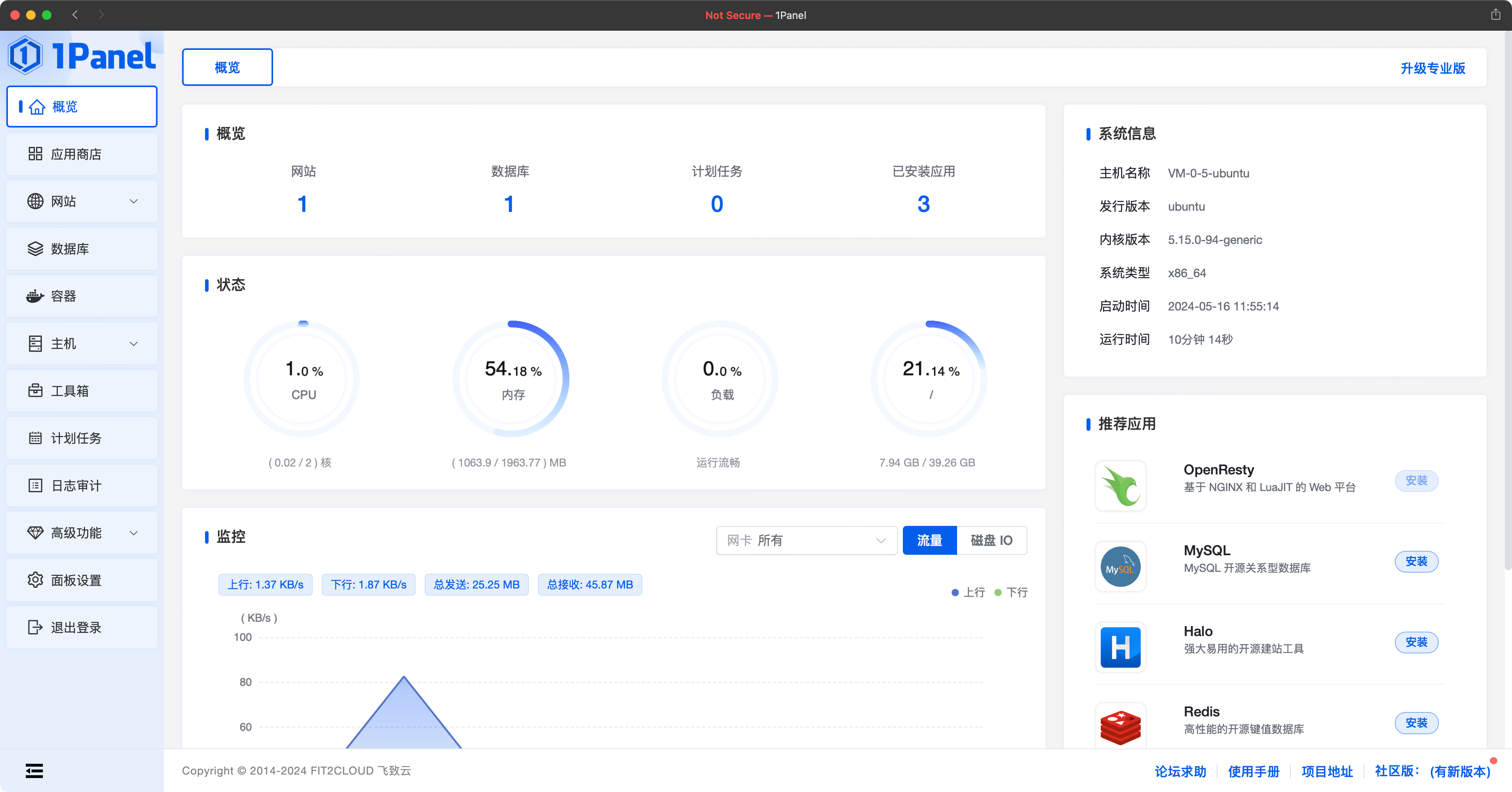
Task: Expand the 网站 sidebar submenu chevron
Action: pyautogui.click(x=134, y=202)
